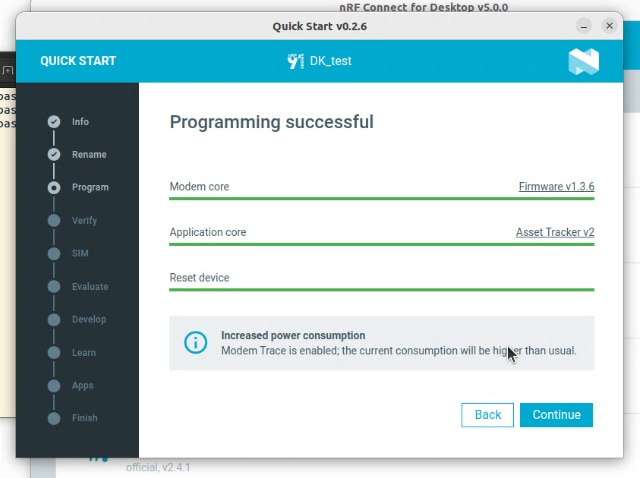Screen dimensions: 640x478
Task: Click the Continue button
Action: 556,415
